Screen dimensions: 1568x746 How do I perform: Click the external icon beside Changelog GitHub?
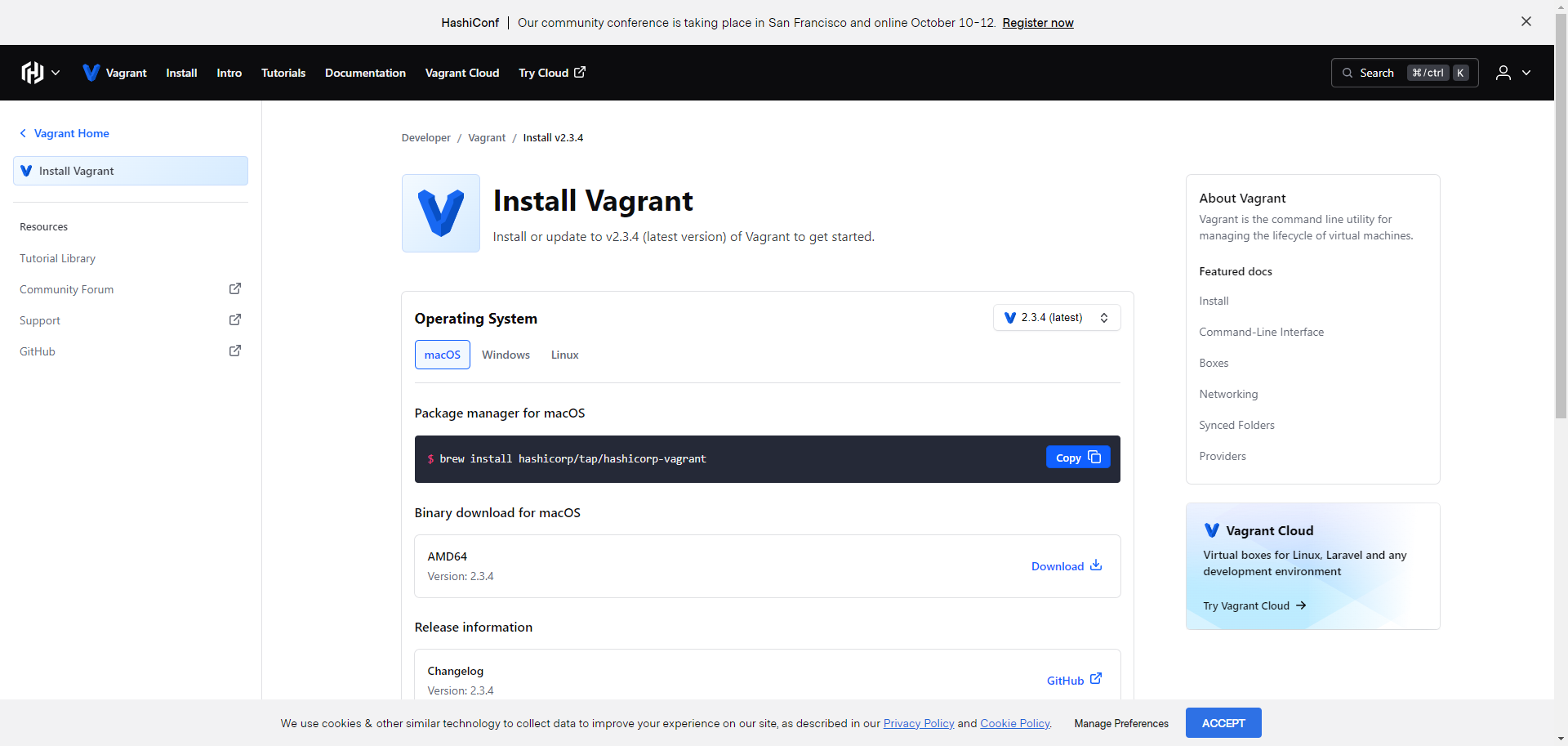(1096, 678)
